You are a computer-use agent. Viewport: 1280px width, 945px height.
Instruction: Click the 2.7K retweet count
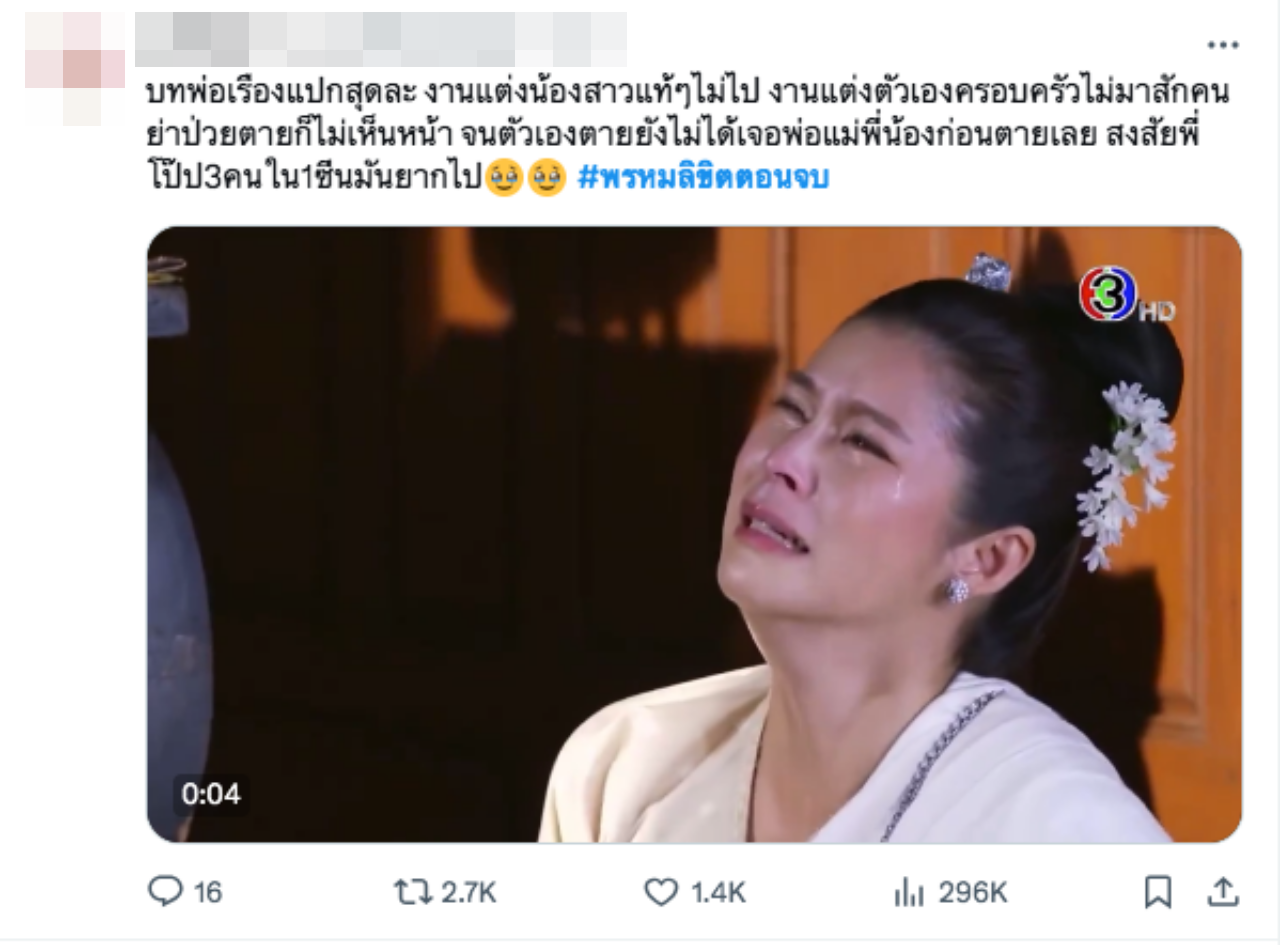pyautogui.click(x=468, y=892)
